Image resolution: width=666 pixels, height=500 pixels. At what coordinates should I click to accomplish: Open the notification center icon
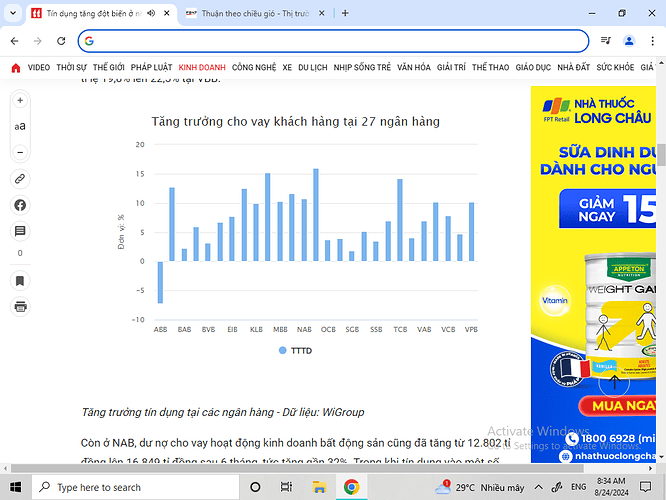click(x=645, y=487)
